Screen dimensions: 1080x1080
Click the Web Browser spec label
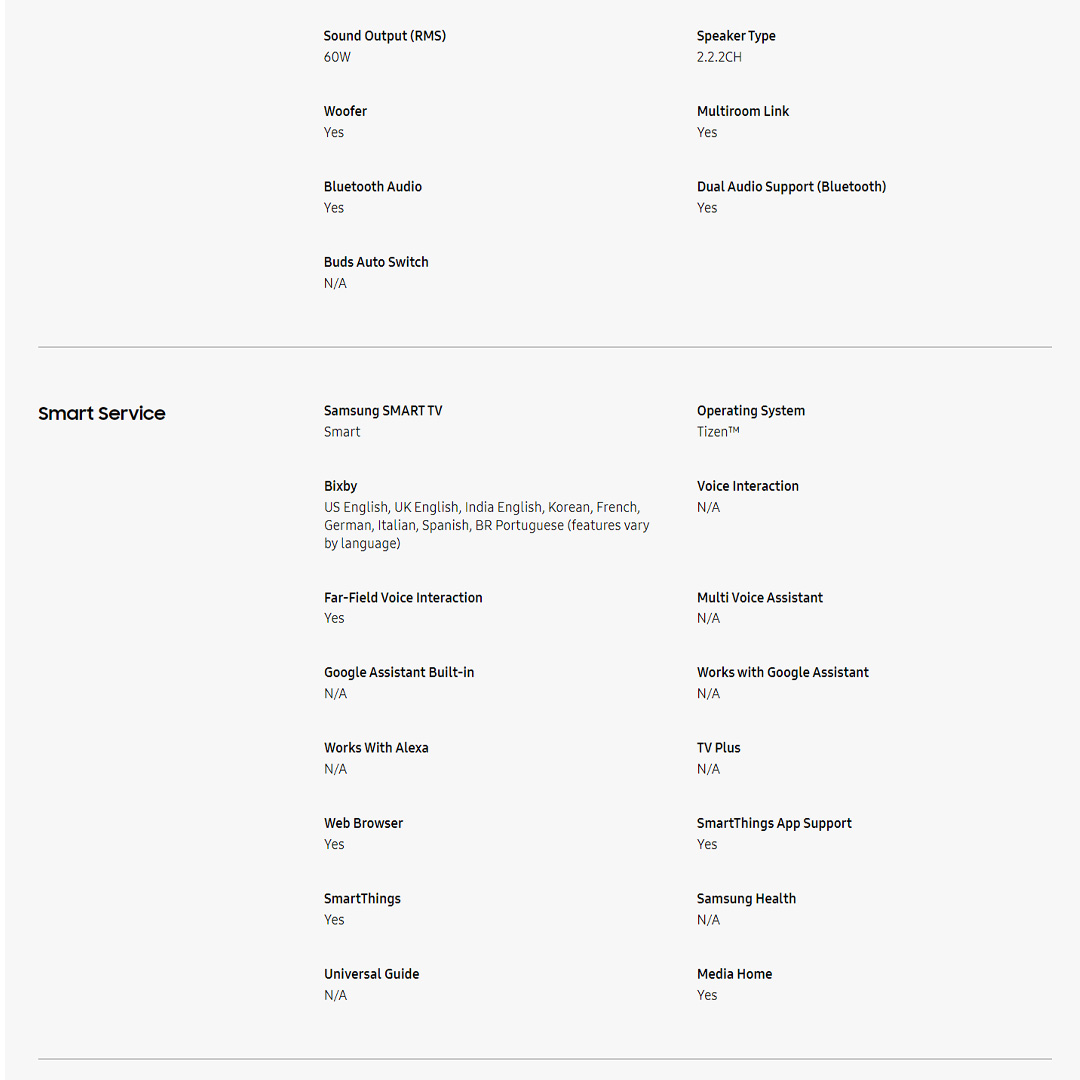click(364, 824)
